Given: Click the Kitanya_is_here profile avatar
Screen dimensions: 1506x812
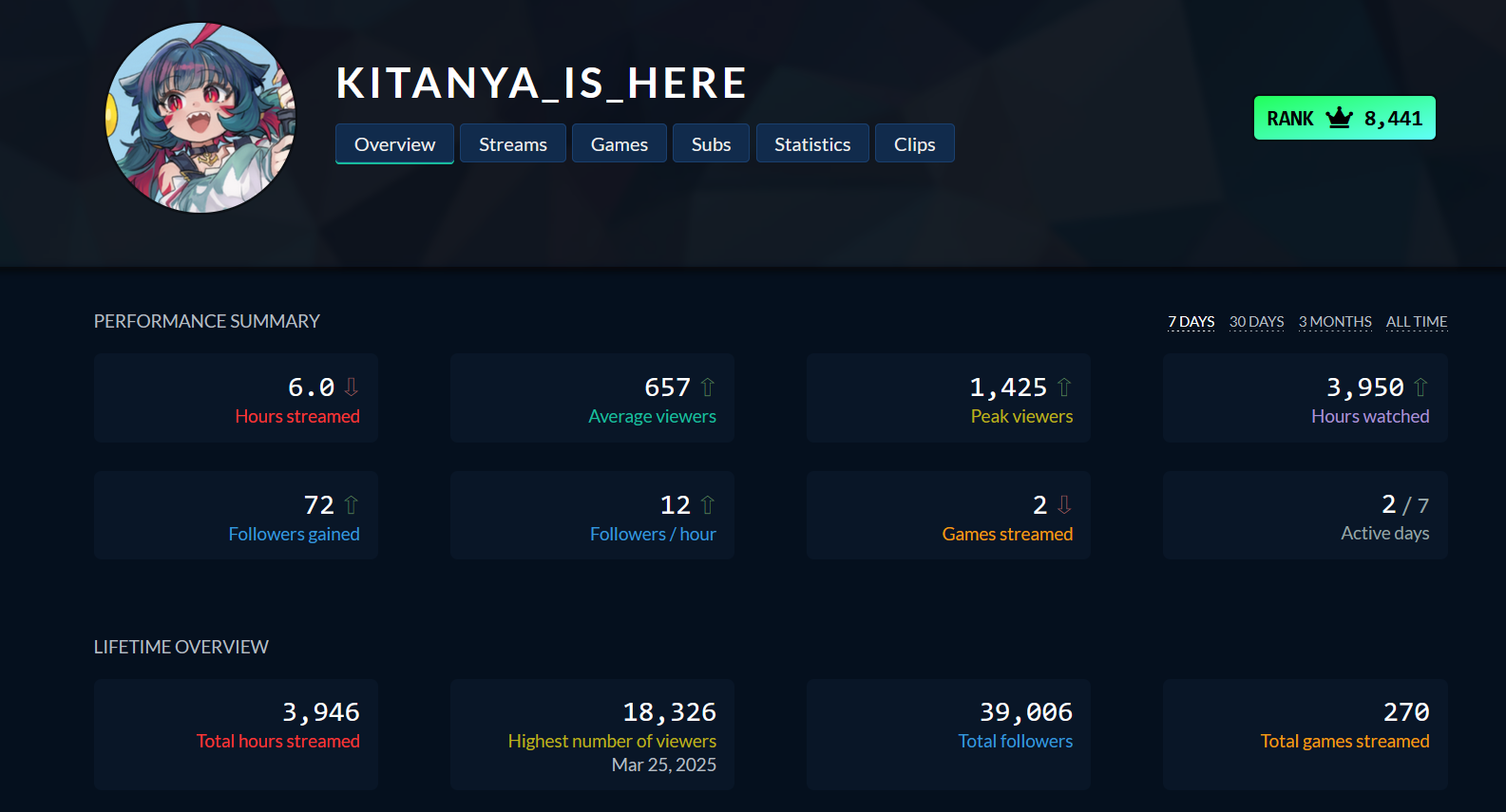Looking at the screenshot, I should (200, 118).
